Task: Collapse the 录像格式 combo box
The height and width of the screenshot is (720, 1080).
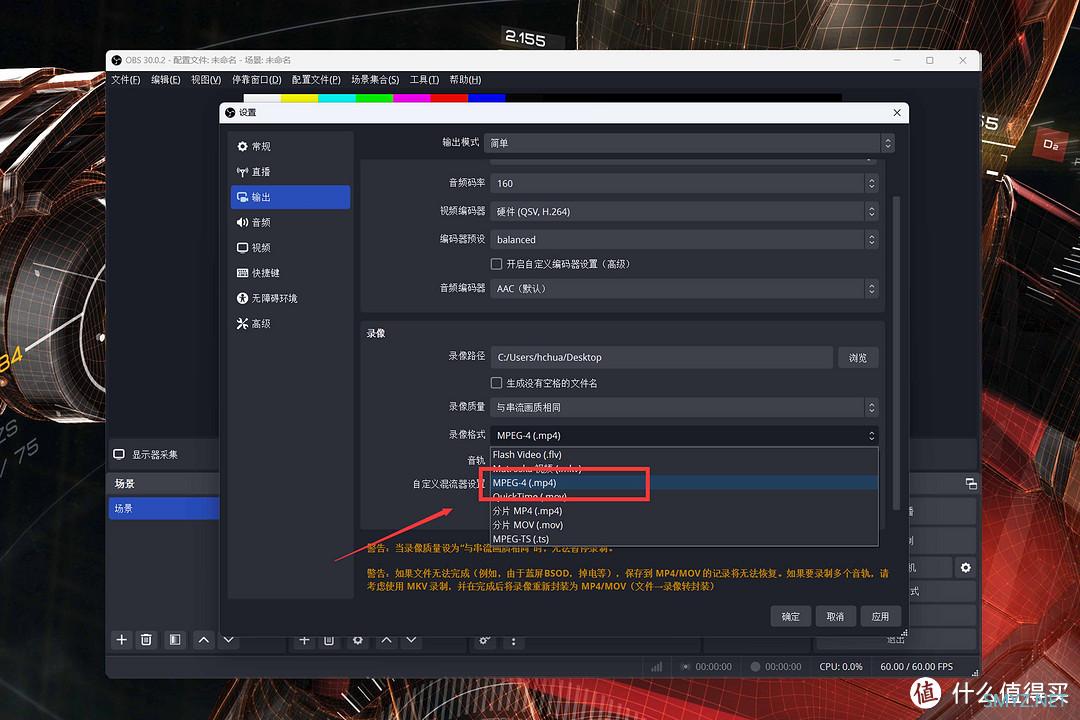Action: (x=684, y=435)
